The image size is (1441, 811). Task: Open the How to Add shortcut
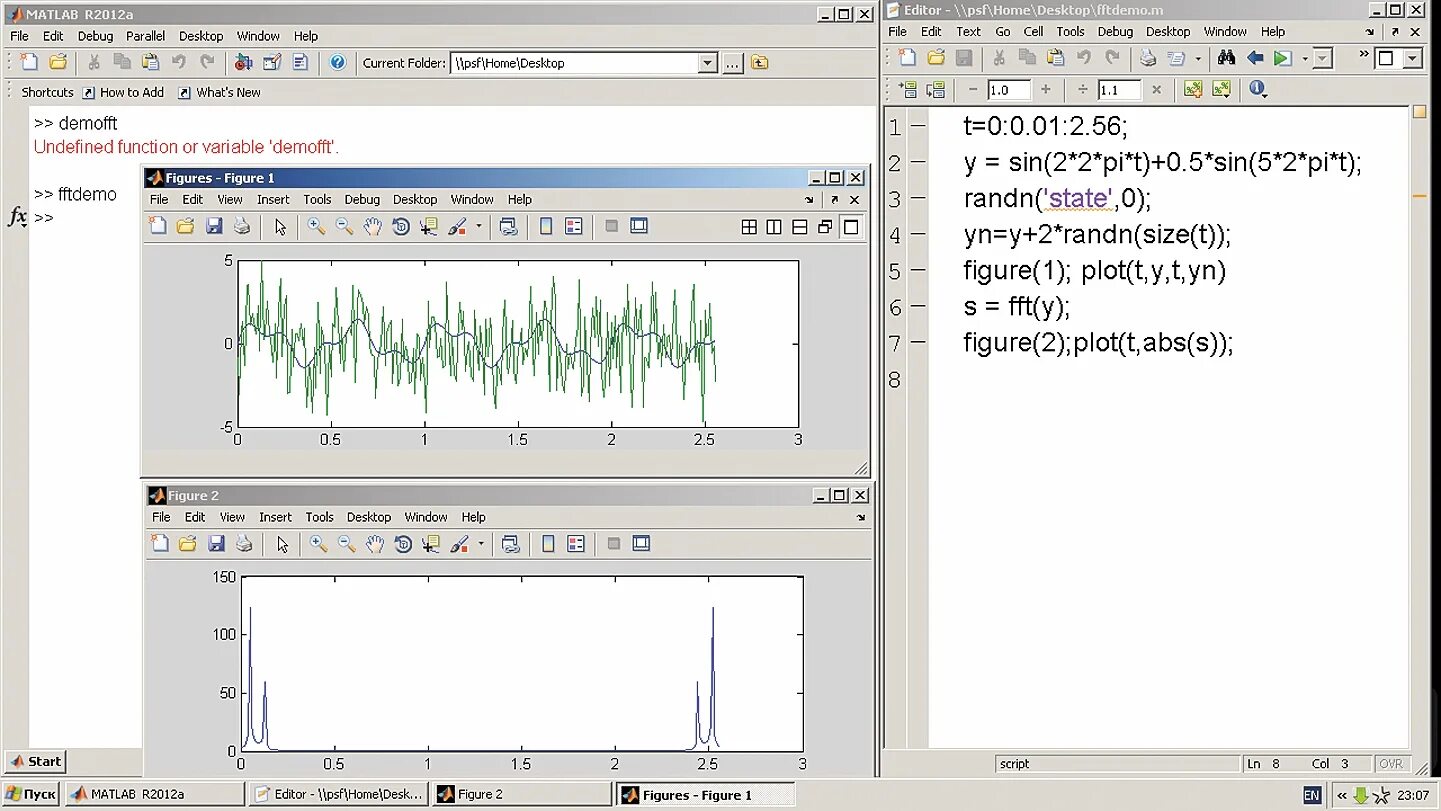[x=123, y=92]
